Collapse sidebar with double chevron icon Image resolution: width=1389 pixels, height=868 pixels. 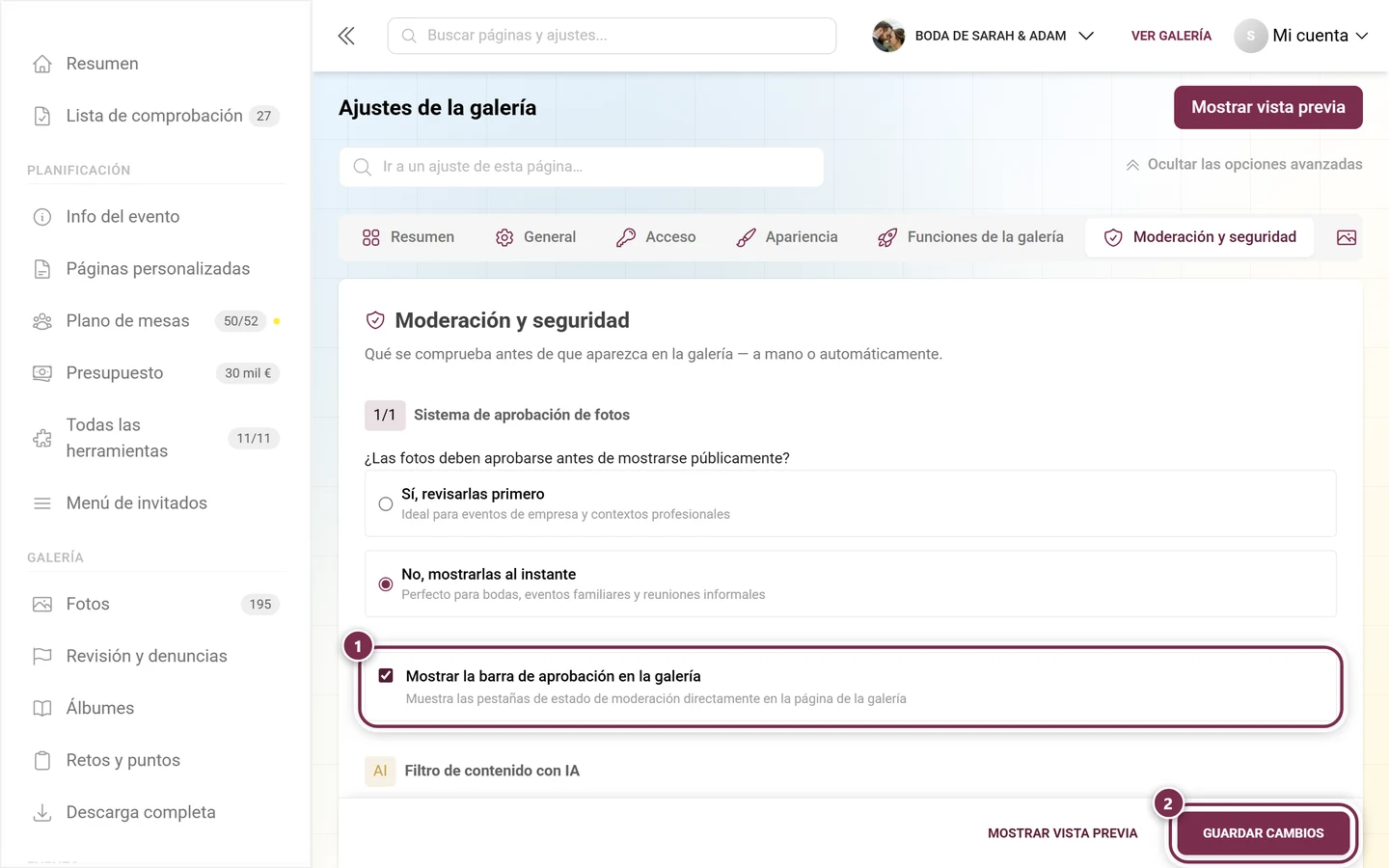(346, 36)
